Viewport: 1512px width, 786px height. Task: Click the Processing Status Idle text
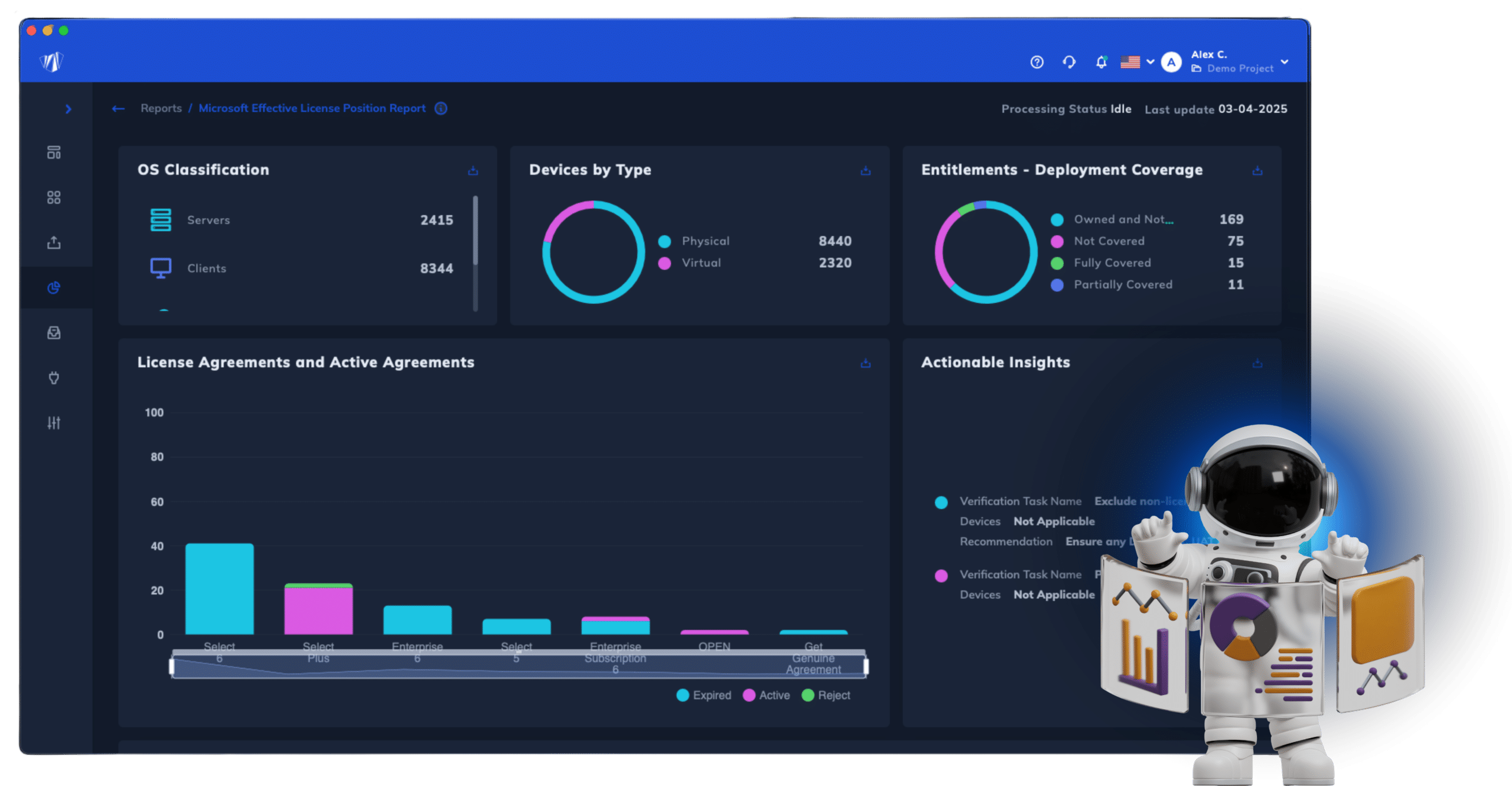(x=1066, y=109)
